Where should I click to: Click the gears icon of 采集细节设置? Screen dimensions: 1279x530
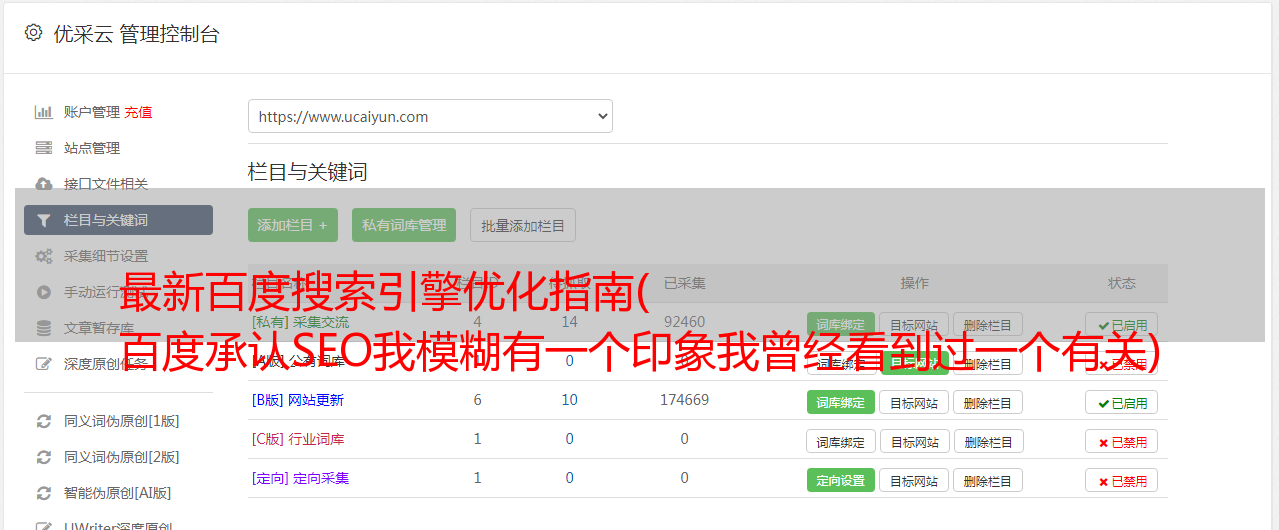coord(43,256)
